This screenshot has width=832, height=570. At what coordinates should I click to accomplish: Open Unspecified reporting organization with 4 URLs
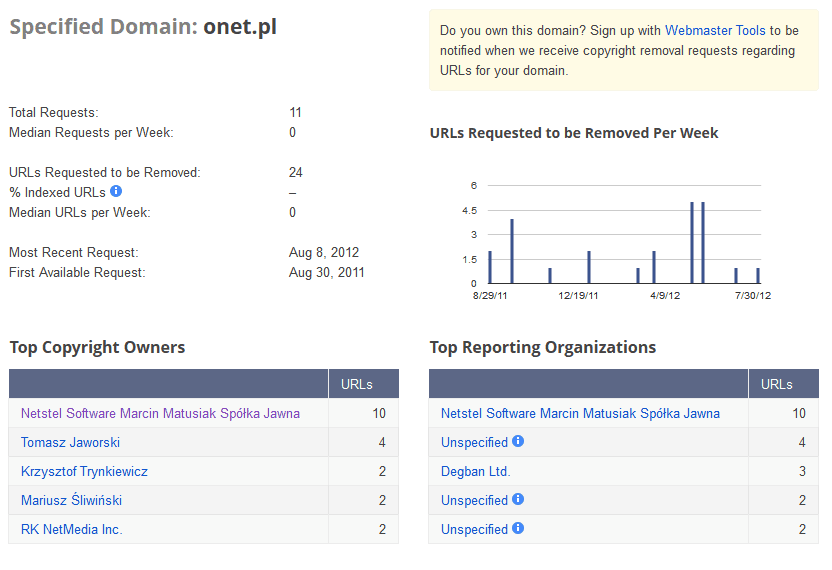474,443
